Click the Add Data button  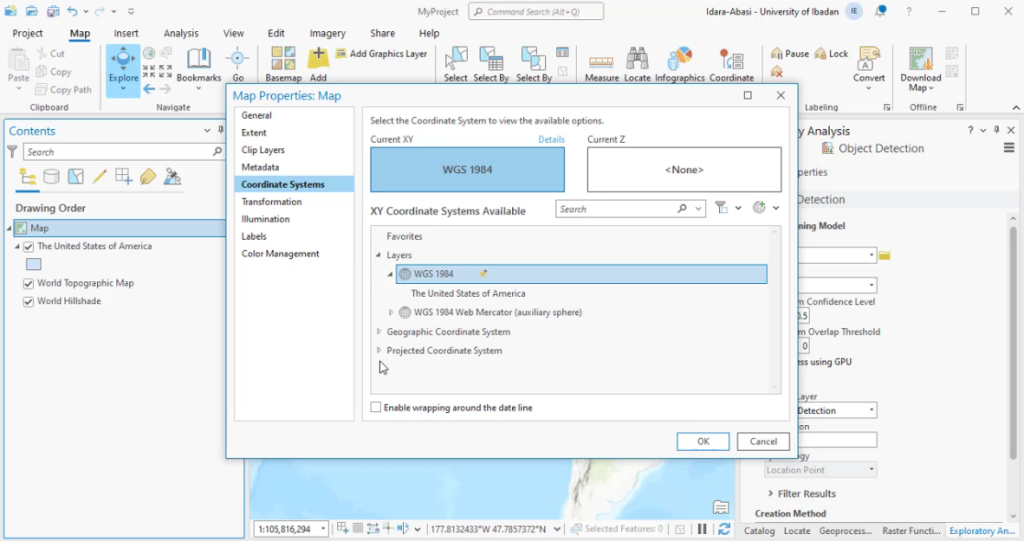(318, 65)
